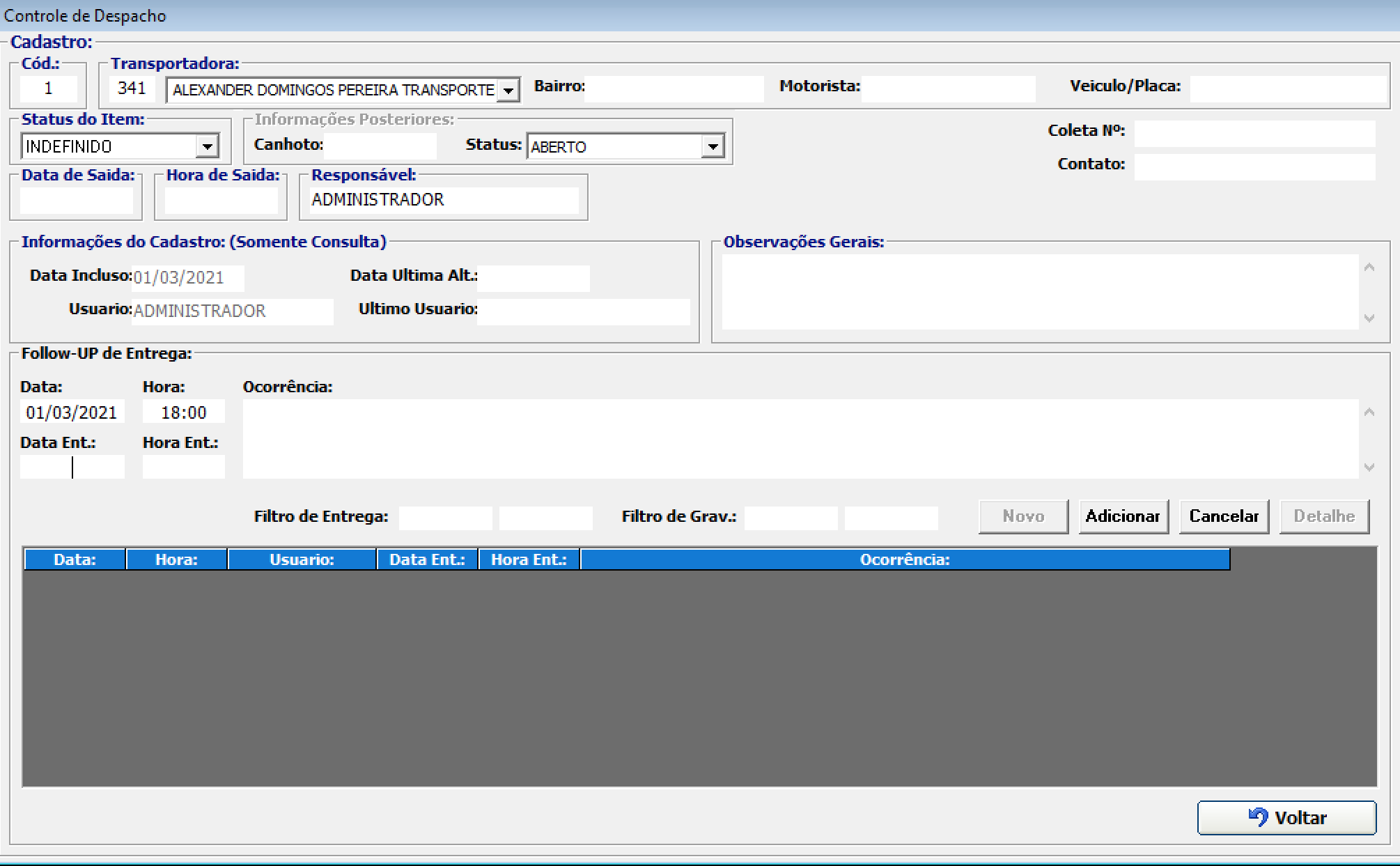Focus the Motorista text field
The width and height of the screenshot is (1400, 866).
pos(947,88)
